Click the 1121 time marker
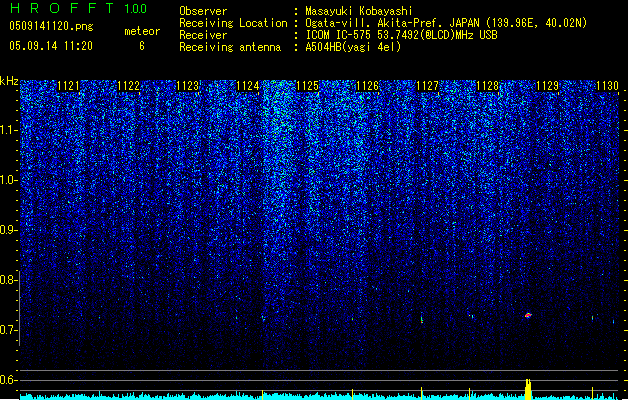The height and width of the screenshot is (400, 629). [68, 86]
